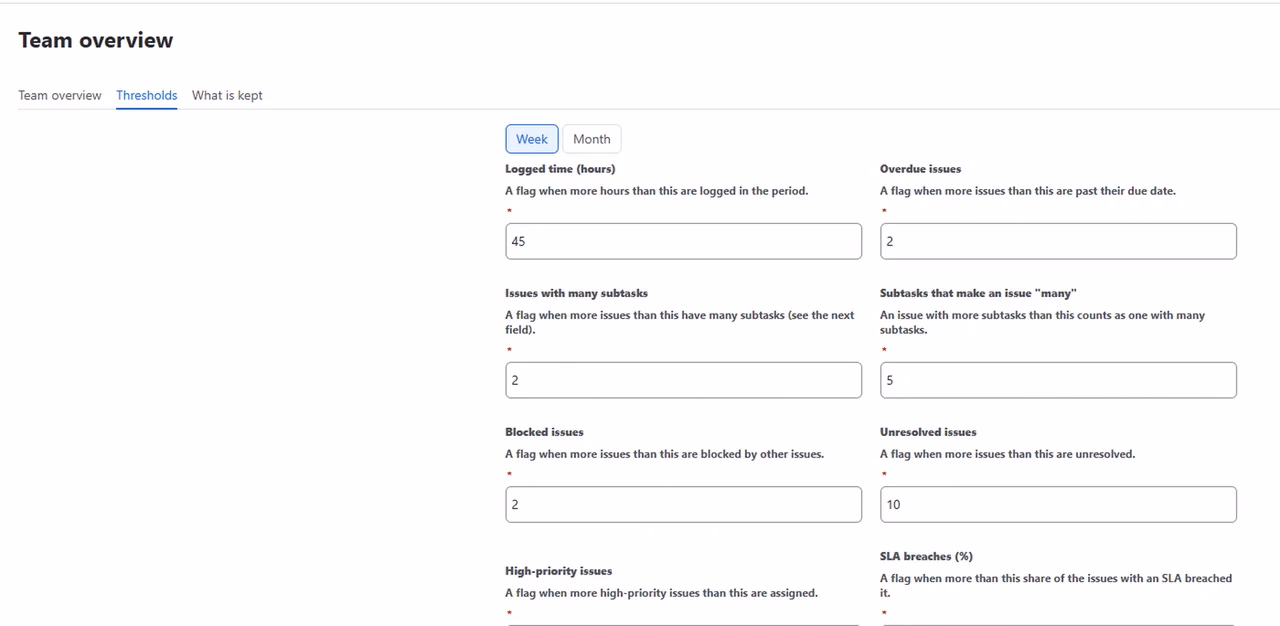Click the High-priority issues label

coord(558,571)
